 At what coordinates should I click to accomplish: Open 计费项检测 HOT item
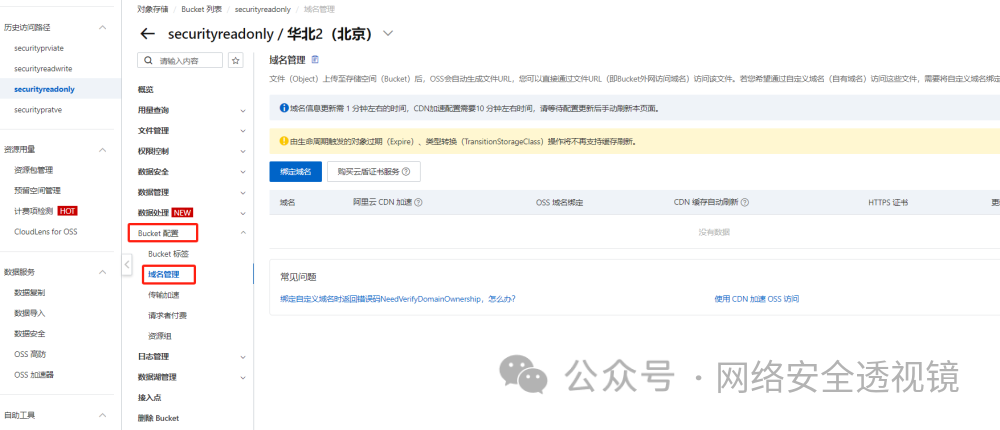coord(45,211)
